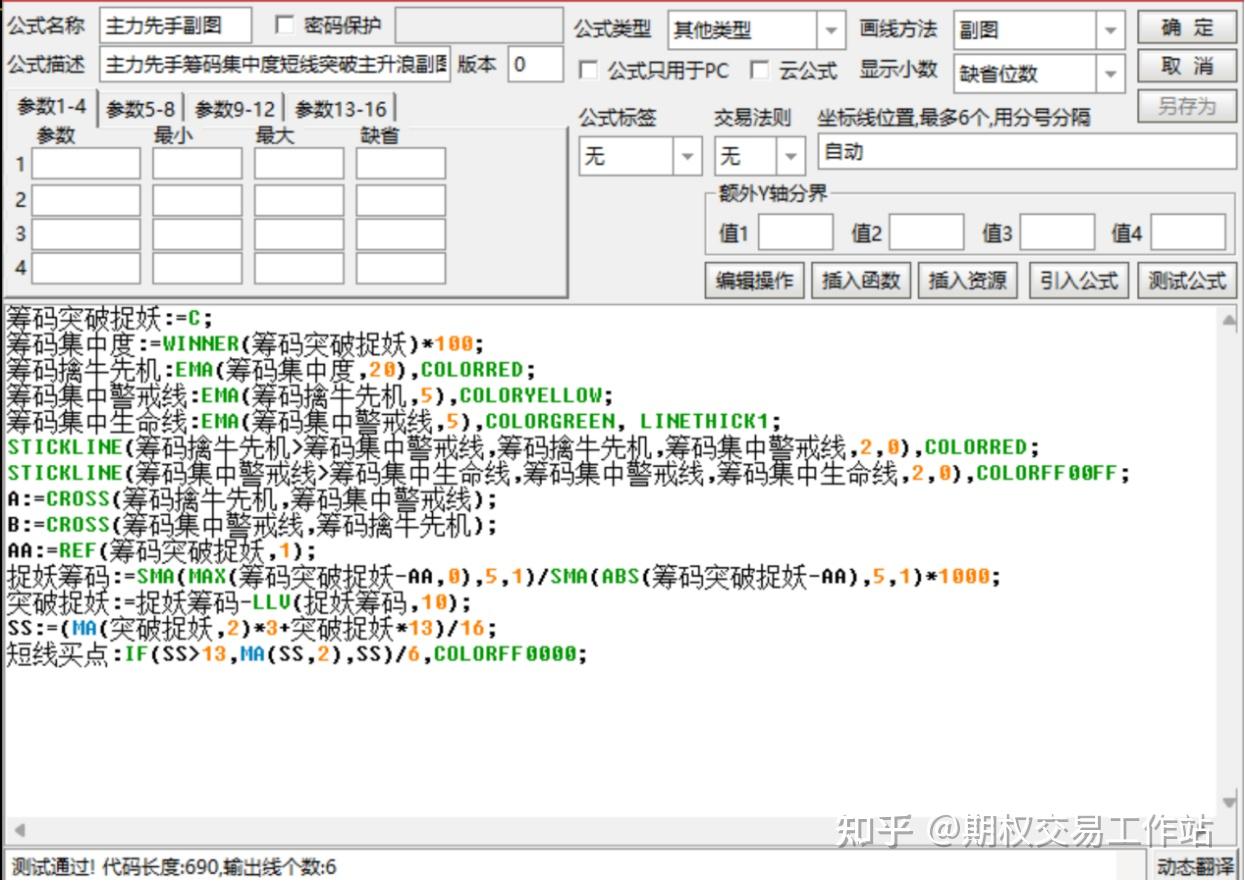Expand the 显示小数 dropdown
Viewport: 1245px width, 881px height.
click(1110, 74)
